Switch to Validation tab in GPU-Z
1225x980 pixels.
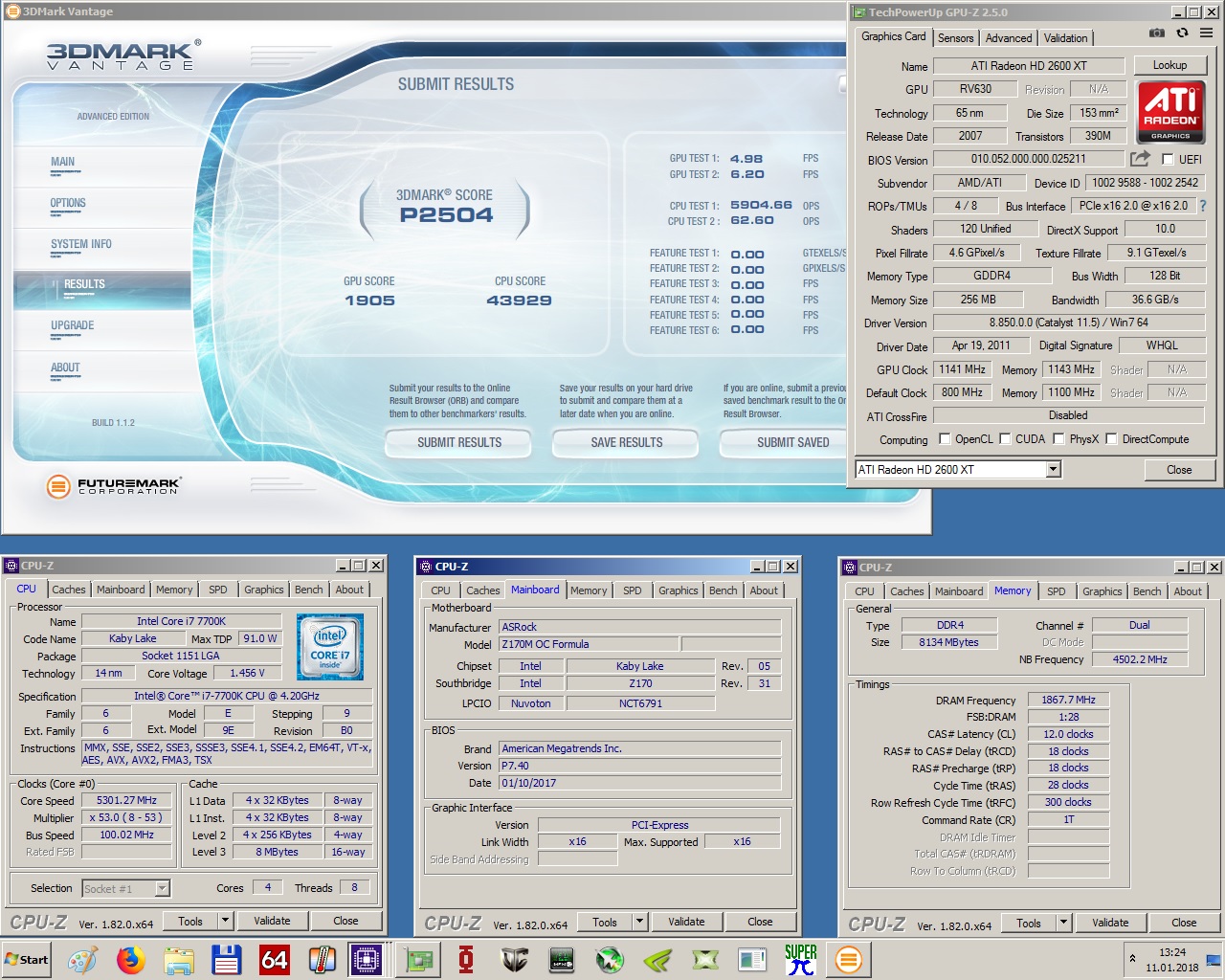[1065, 38]
